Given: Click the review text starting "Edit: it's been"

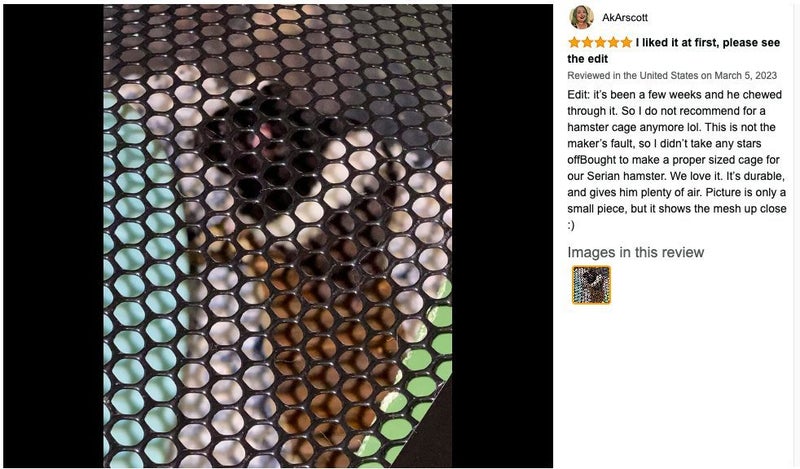Looking at the screenshot, I should point(677,160).
